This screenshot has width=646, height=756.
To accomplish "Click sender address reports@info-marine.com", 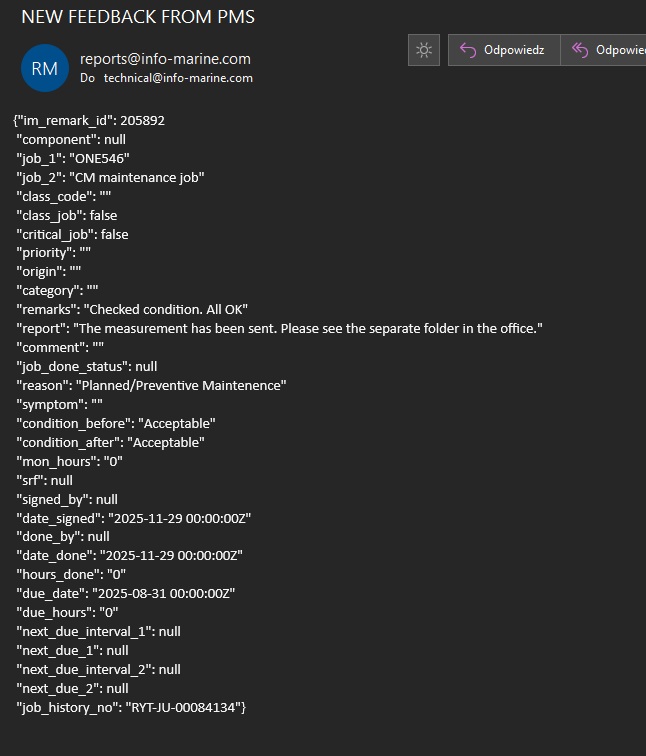I will (165, 59).
